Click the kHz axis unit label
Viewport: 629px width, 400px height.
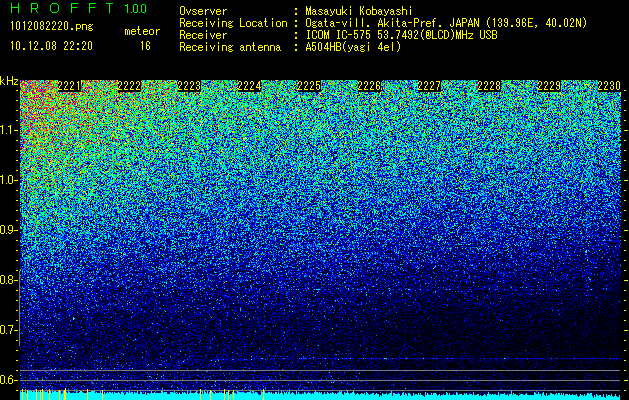[9, 81]
